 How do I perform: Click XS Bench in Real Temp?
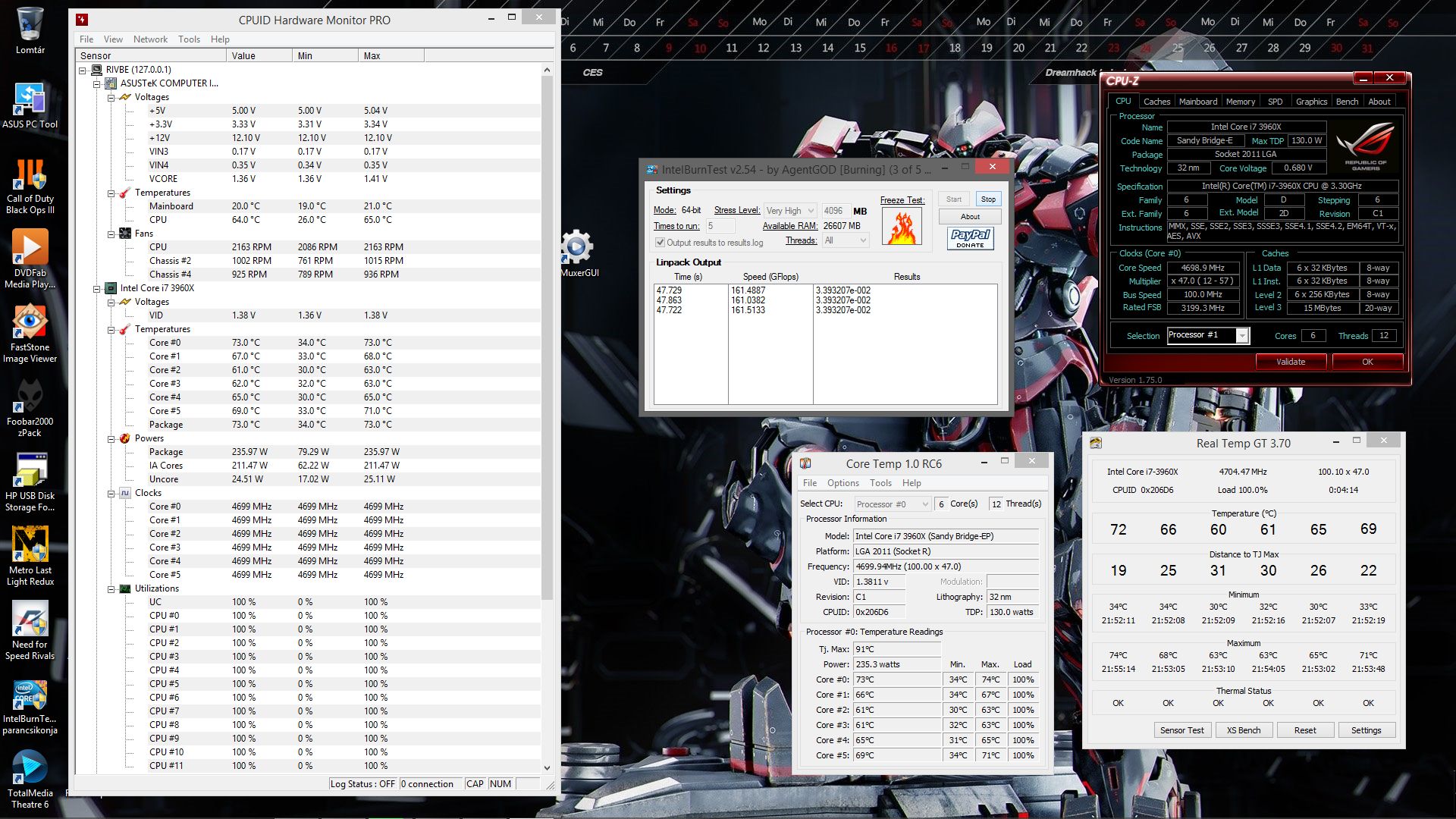(x=1243, y=730)
